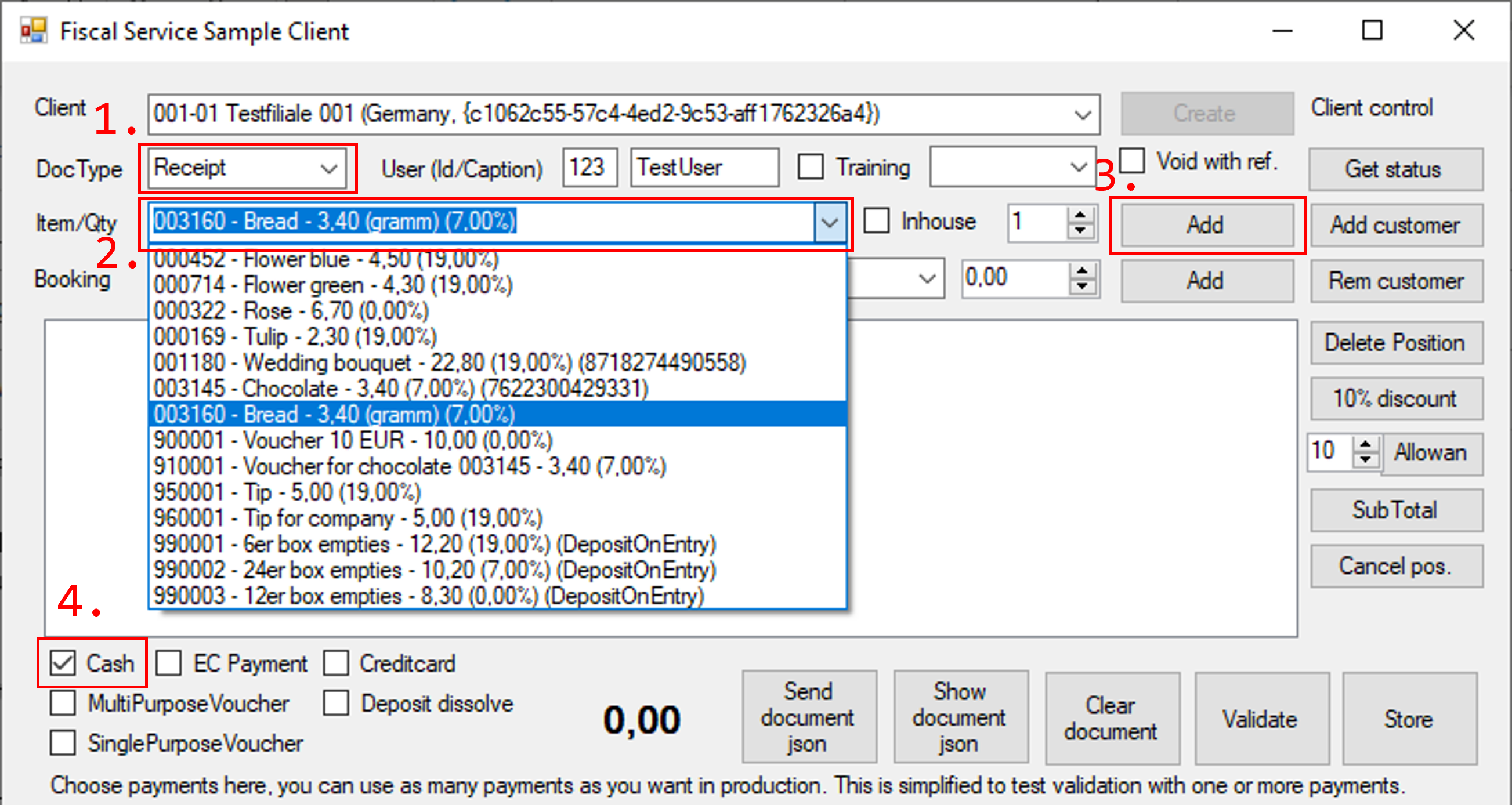Select Voucher for chocolate 003145 item

tap(498, 466)
